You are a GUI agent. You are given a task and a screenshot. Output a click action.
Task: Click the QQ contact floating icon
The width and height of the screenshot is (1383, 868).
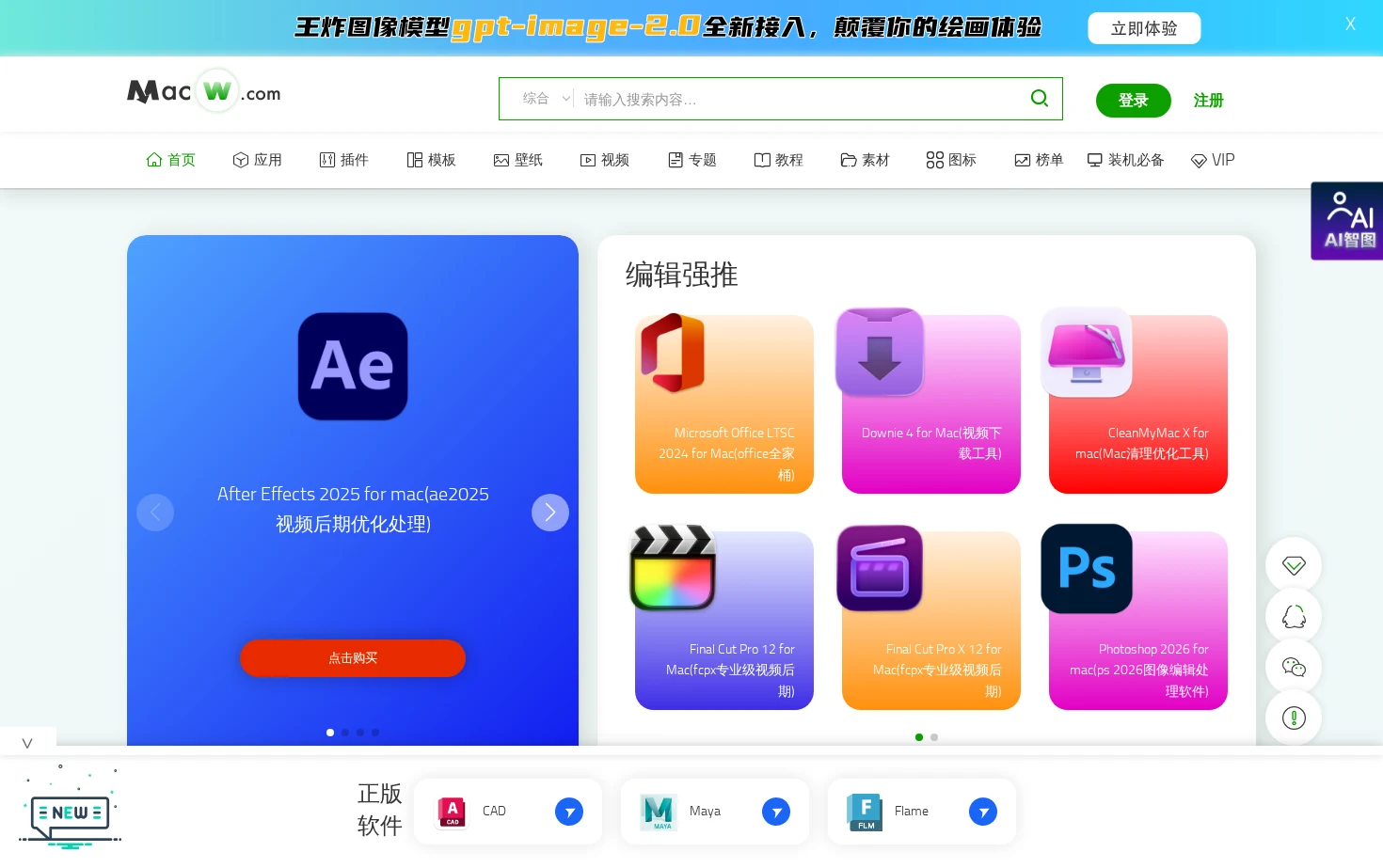pos(1294,616)
